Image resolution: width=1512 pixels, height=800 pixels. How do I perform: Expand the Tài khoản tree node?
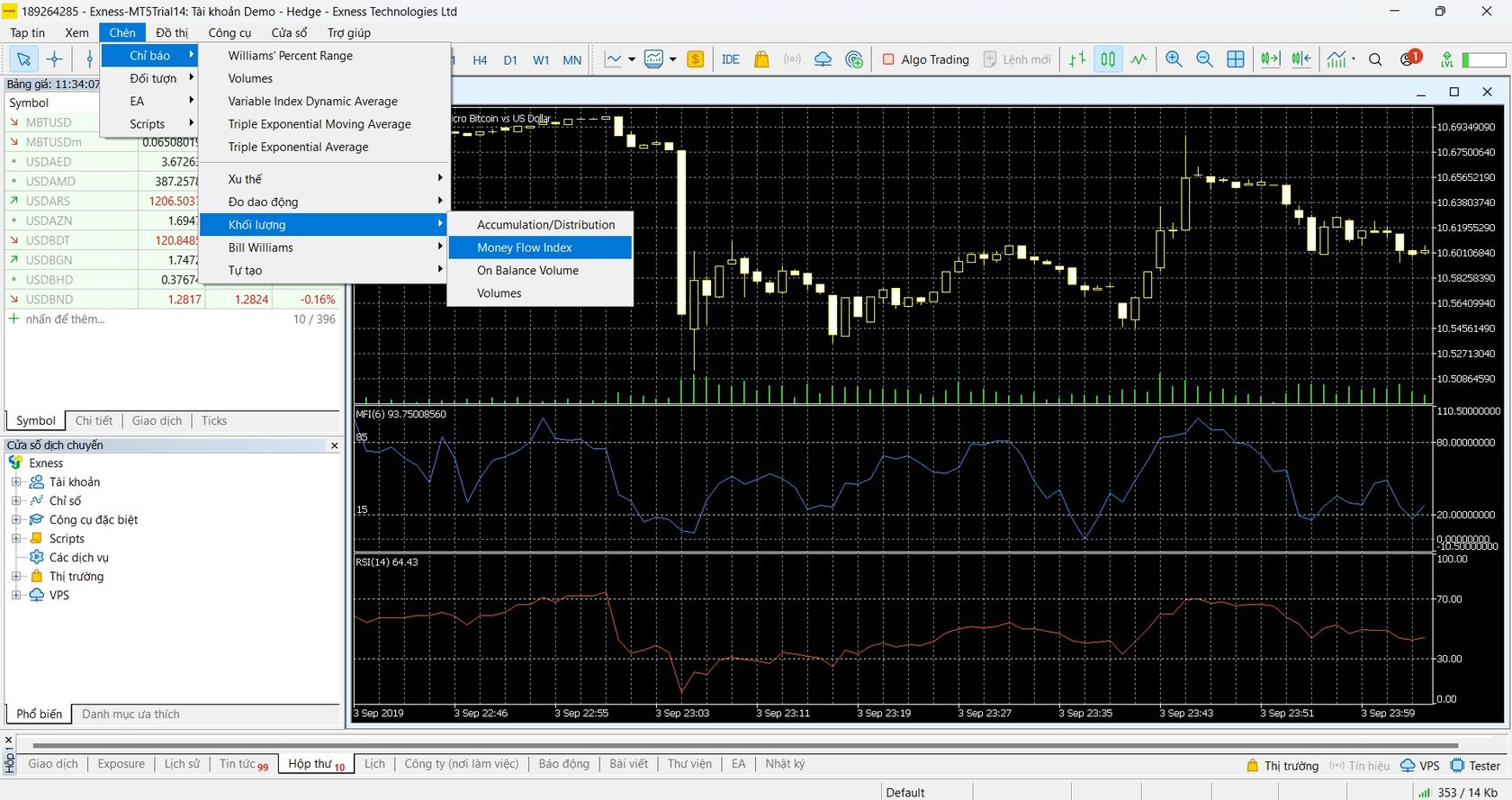point(16,482)
